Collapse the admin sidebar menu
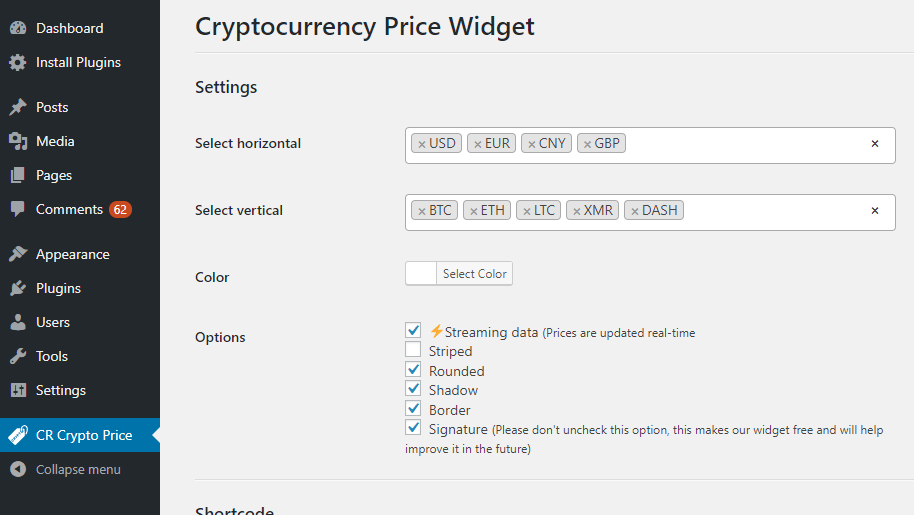The image size is (914, 515). coord(78,469)
